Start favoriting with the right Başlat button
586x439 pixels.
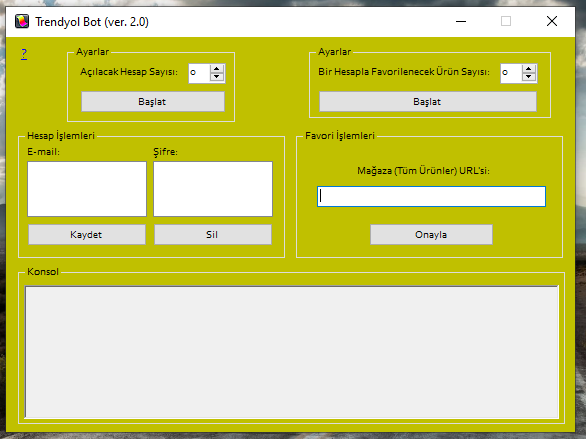click(x=428, y=102)
